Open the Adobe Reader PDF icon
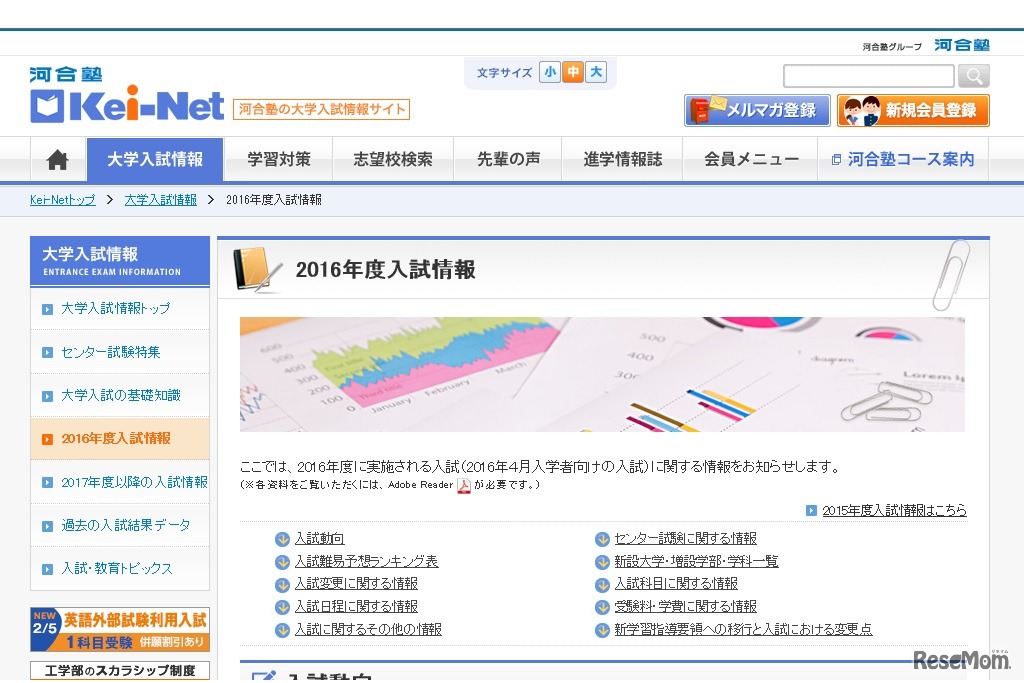 click(x=464, y=485)
